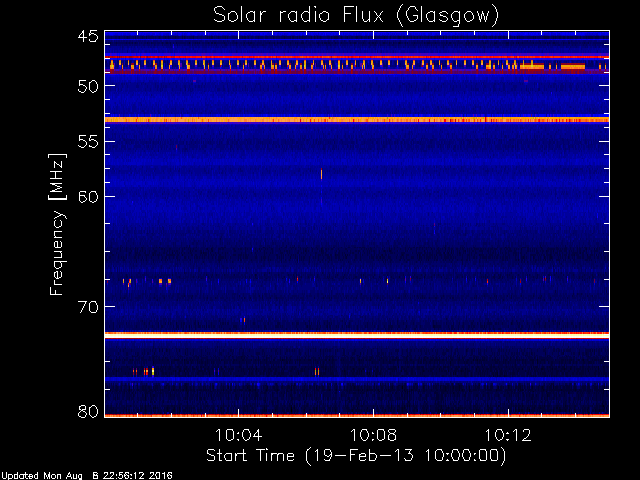
Task: Click the 55 frequency tick label
Action: pyautogui.click(x=88, y=142)
